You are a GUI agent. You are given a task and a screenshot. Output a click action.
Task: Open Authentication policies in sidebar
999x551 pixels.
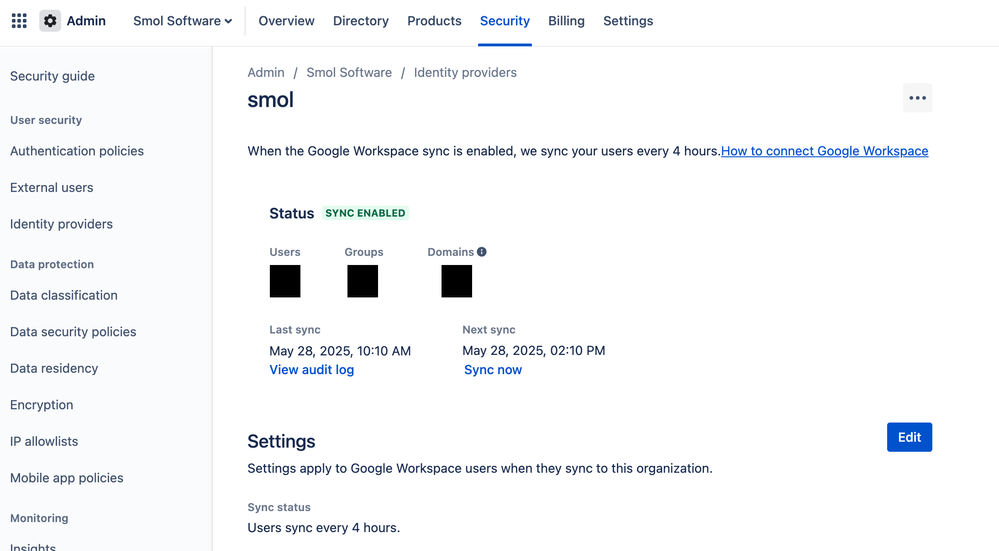77,151
